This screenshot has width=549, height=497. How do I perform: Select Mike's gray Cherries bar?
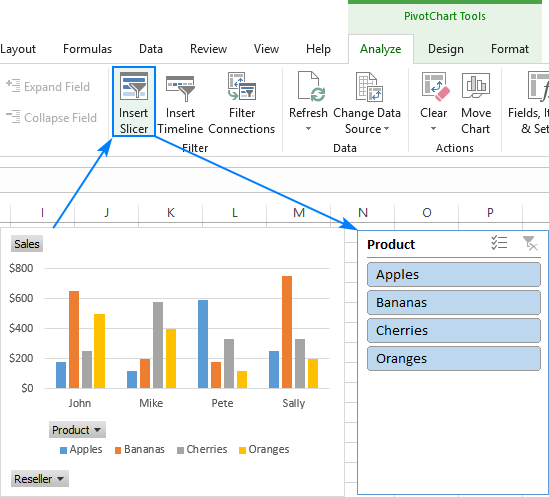(x=158, y=345)
